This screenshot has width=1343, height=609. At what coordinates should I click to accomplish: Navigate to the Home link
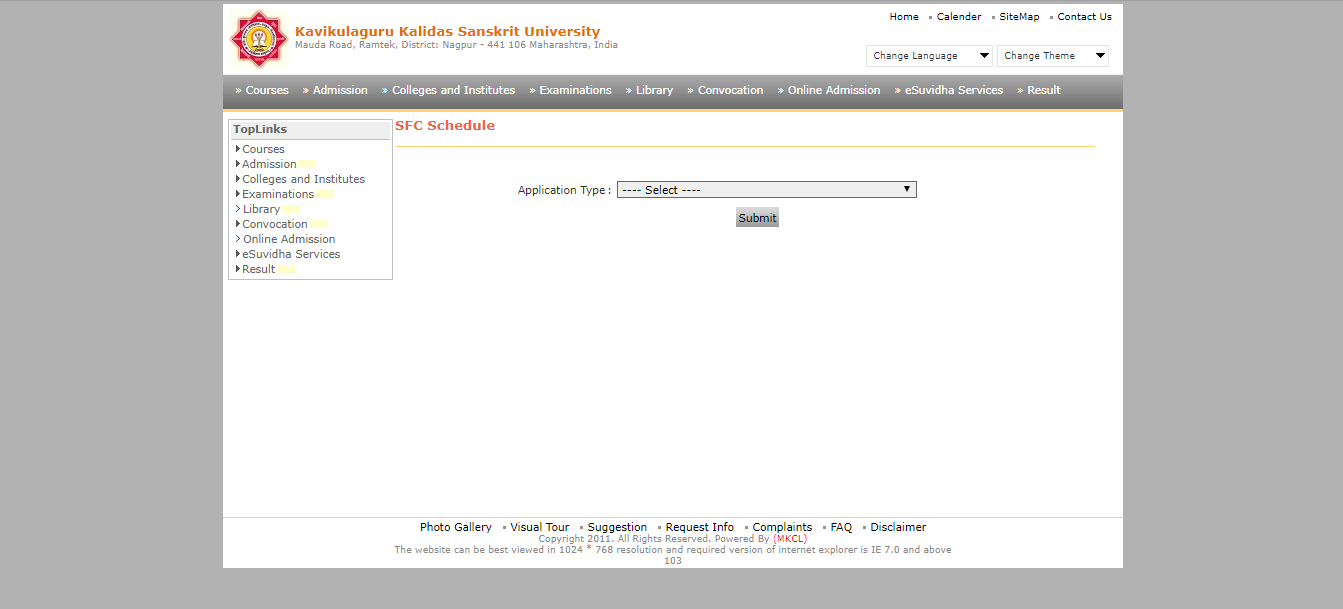[903, 16]
